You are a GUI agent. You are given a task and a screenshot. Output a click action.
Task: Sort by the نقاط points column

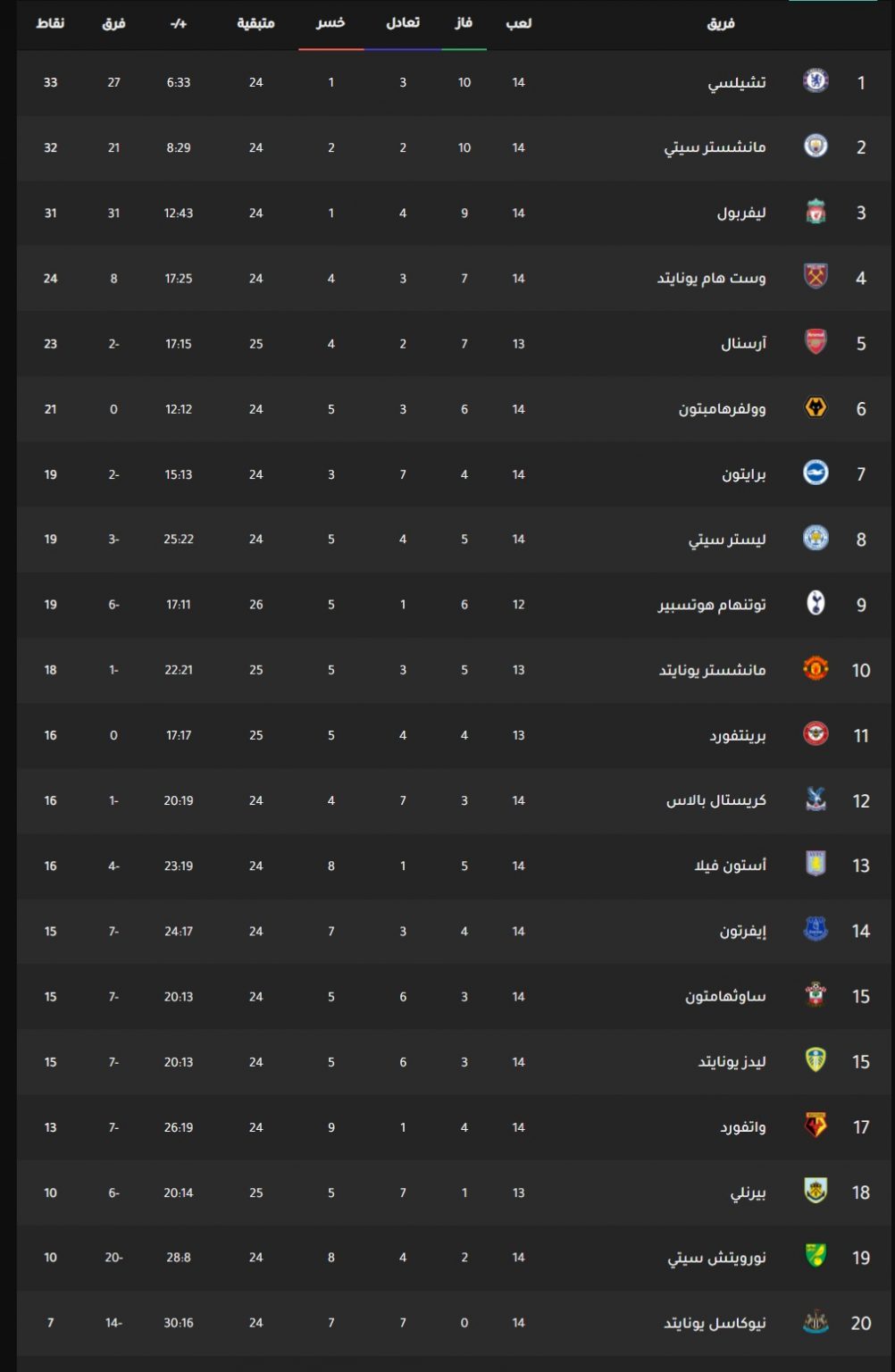click(50, 23)
